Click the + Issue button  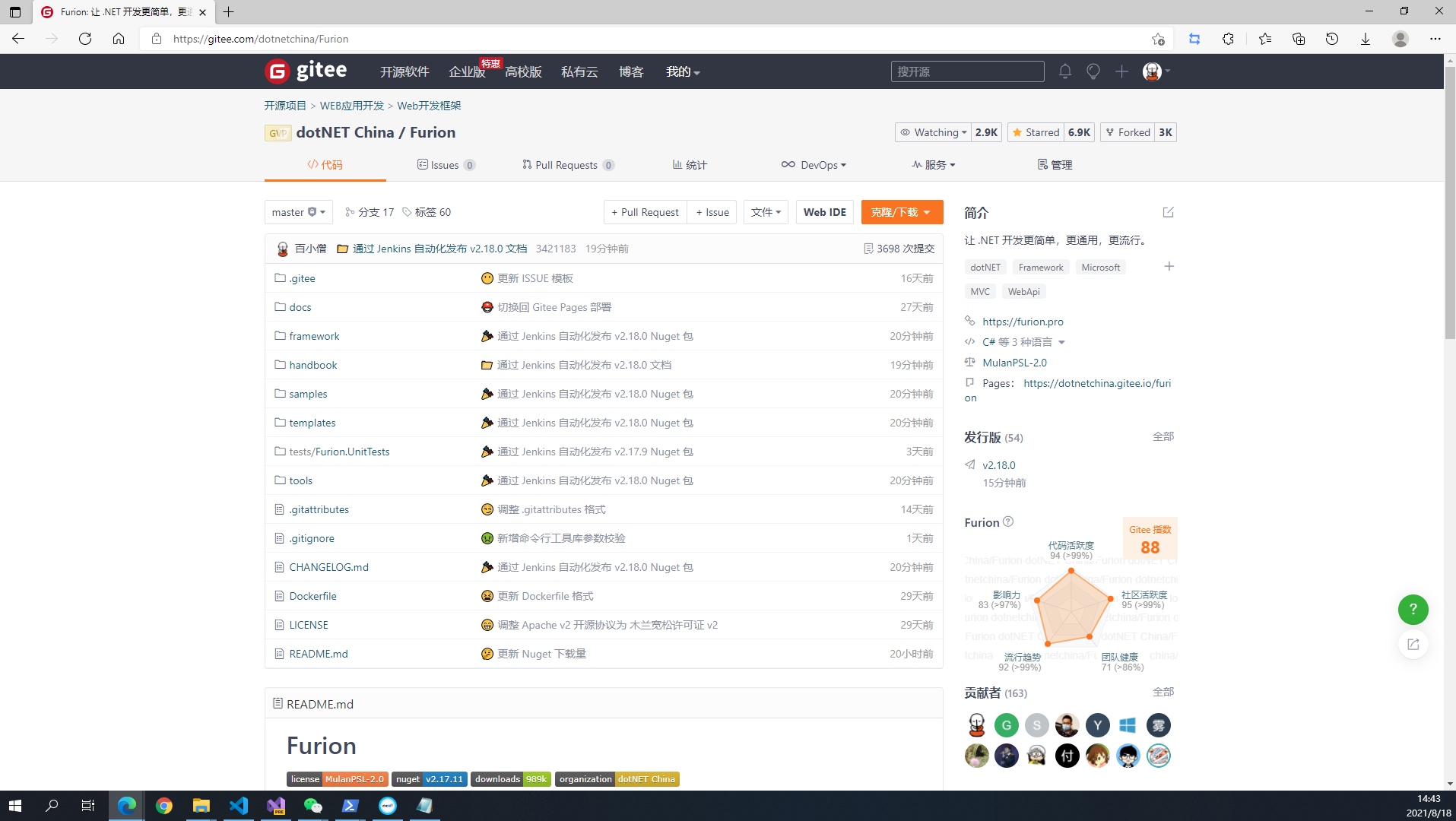click(712, 212)
